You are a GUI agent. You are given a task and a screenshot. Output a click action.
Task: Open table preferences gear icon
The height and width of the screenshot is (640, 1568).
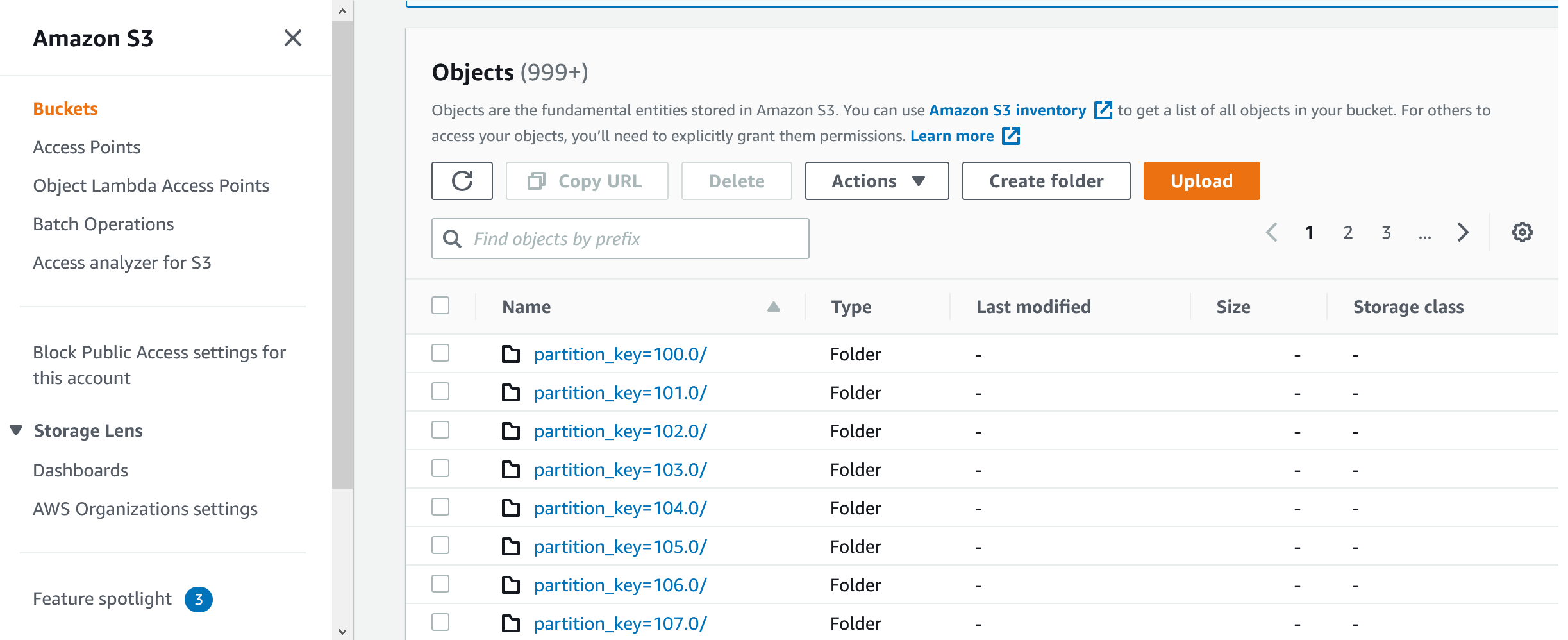coord(1522,232)
